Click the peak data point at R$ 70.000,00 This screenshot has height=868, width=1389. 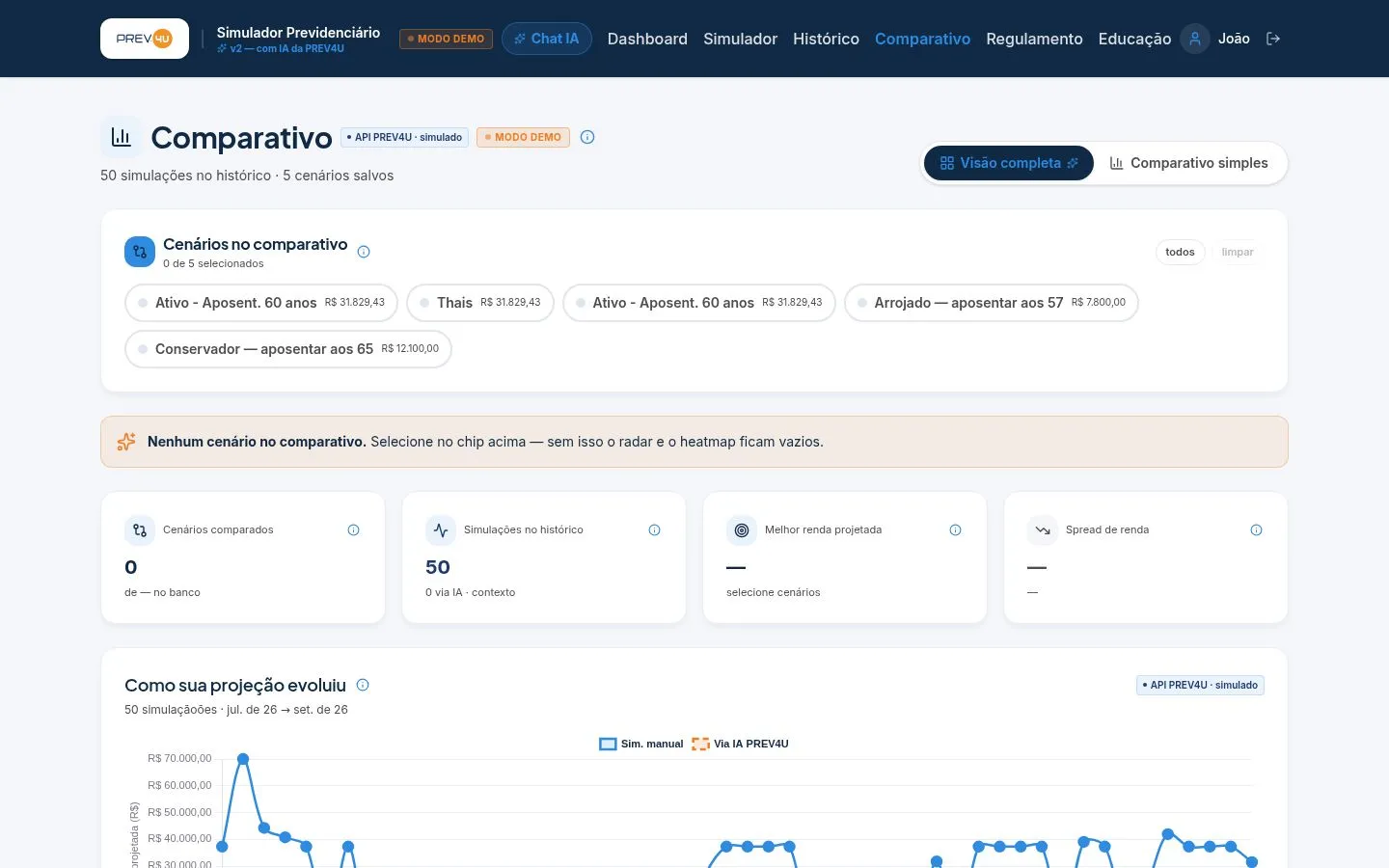tap(243, 759)
